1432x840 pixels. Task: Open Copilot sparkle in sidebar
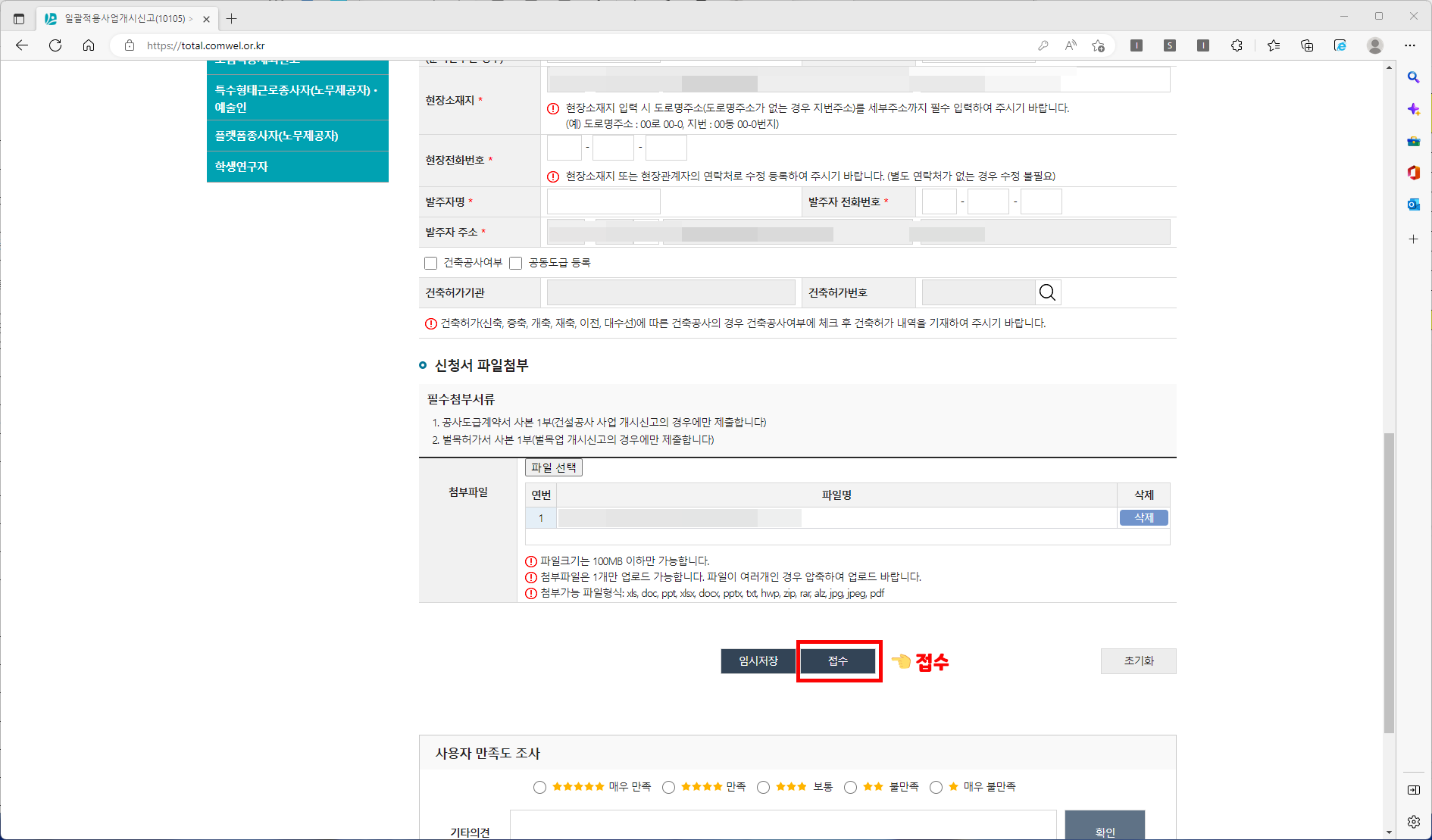(1414, 109)
